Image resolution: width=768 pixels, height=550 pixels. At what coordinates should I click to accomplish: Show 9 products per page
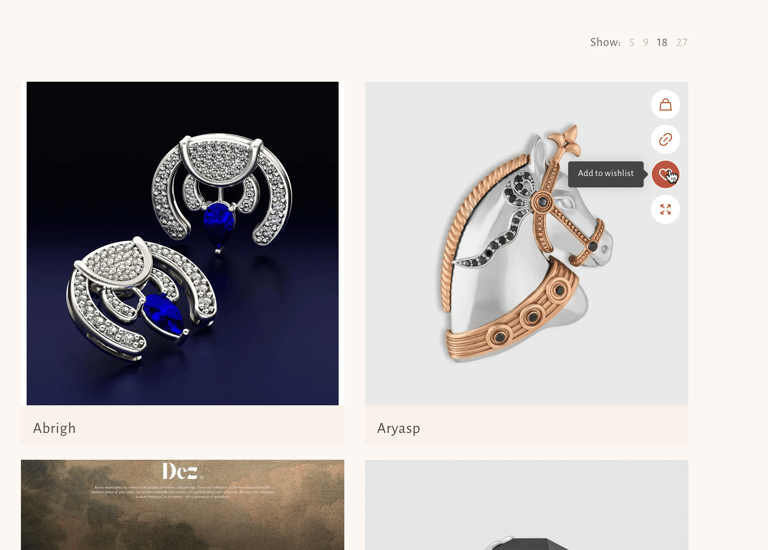point(646,43)
